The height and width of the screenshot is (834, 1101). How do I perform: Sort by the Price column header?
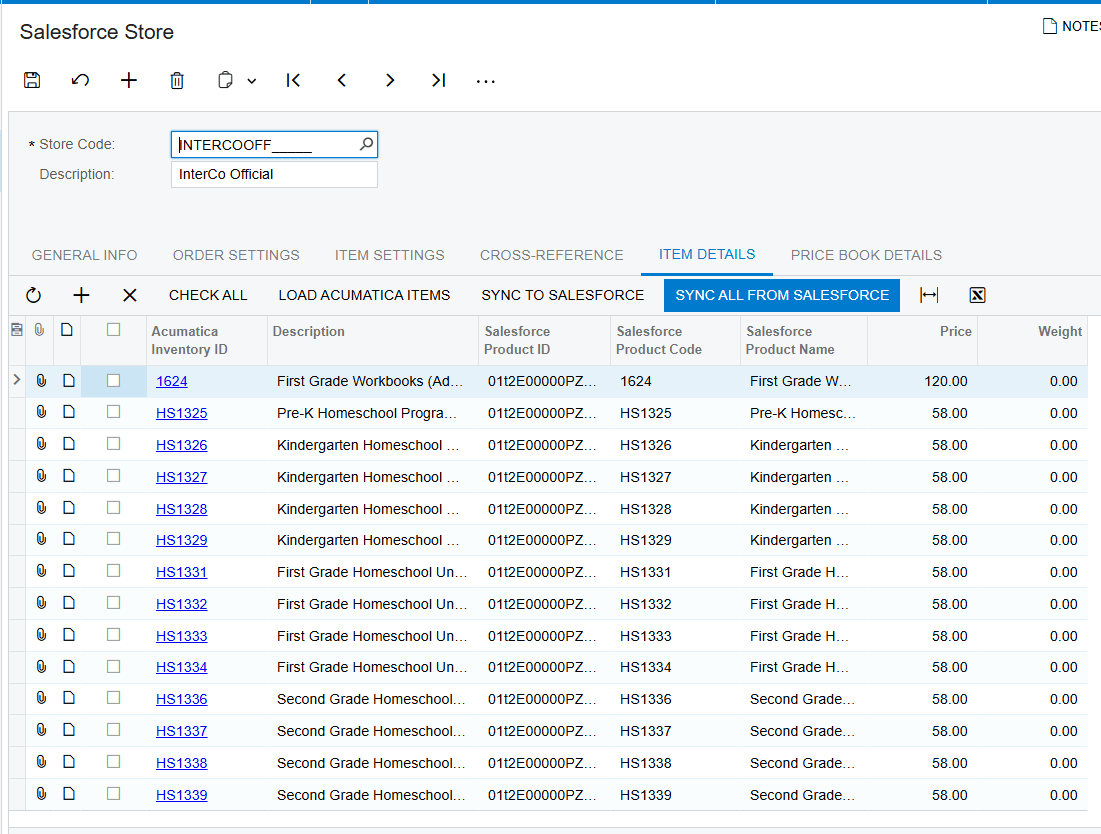coord(922,340)
